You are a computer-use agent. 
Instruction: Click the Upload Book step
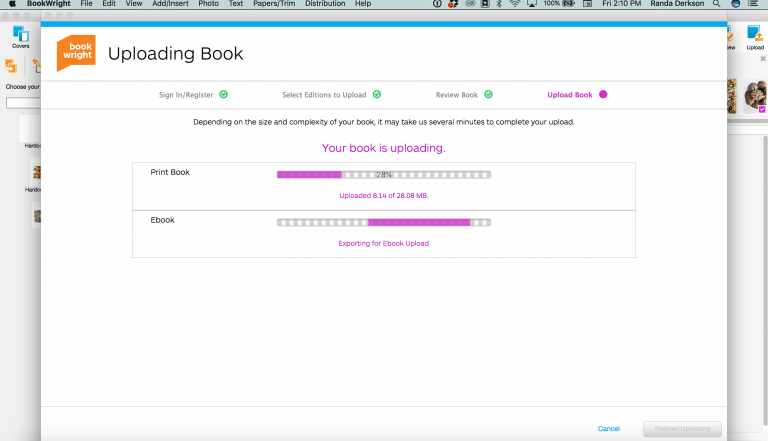(570, 95)
